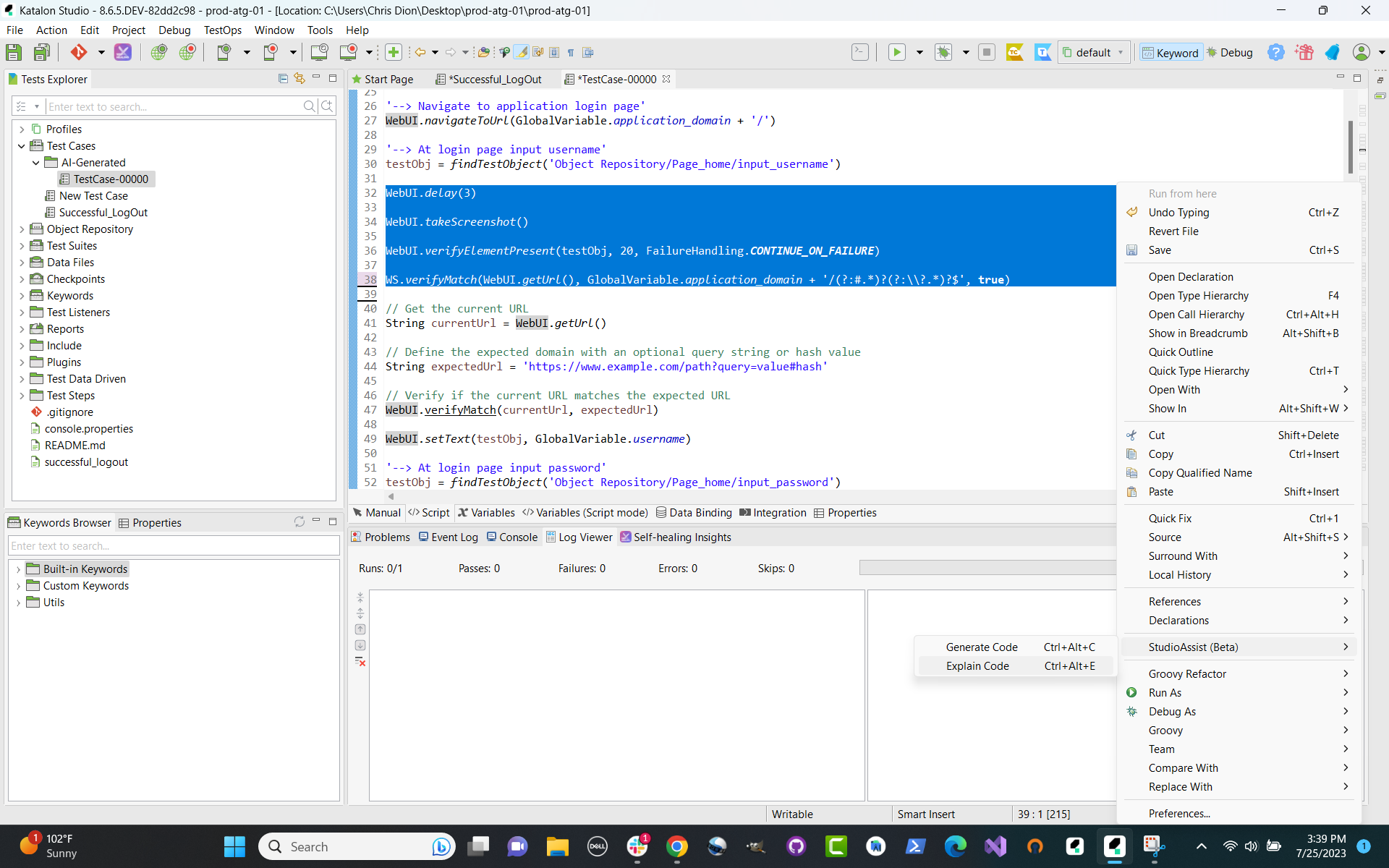Open the Run button dropdown arrow
1389x868 pixels.
919,52
